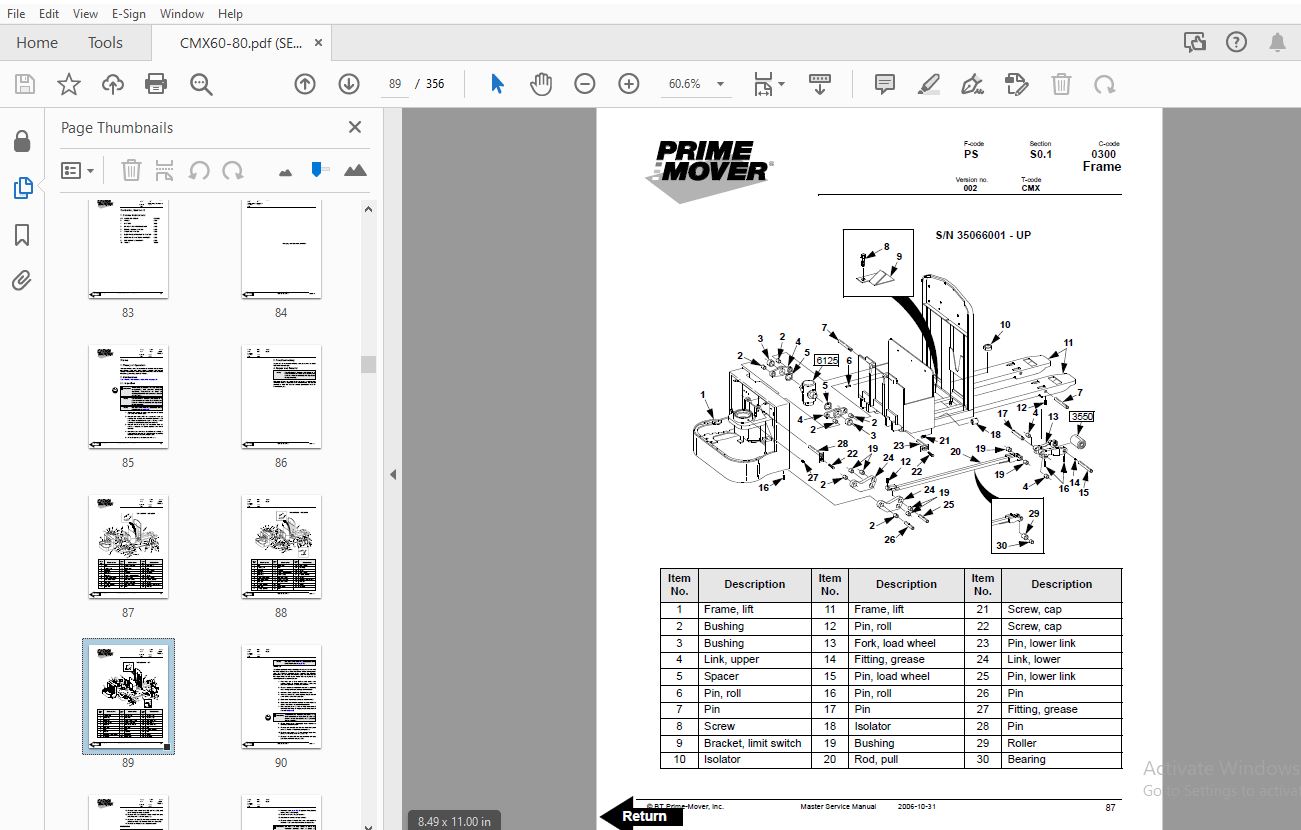Viewport: 1301px width, 830px height.
Task: Rotate pages counterclockwise in the thumbnails panel
Action: click(x=199, y=170)
